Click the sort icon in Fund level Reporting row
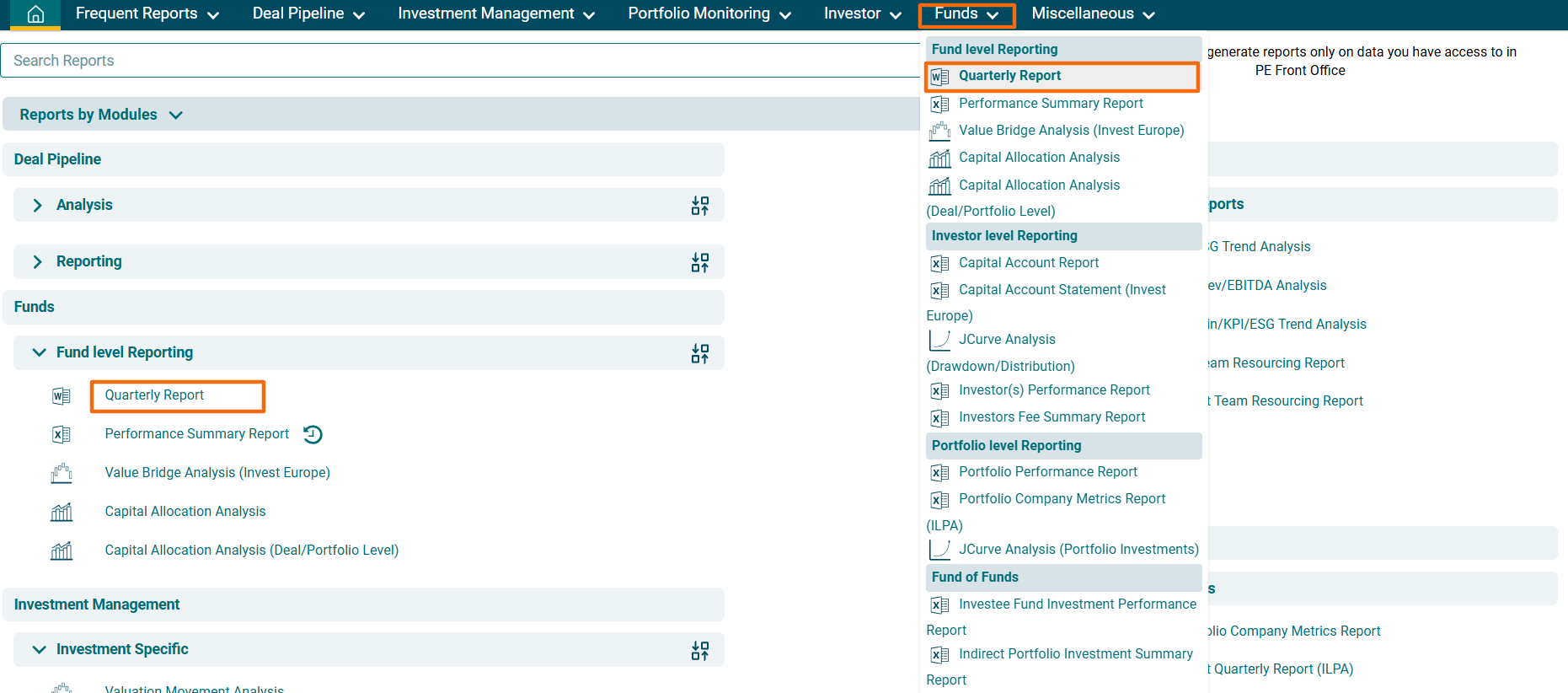The height and width of the screenshot is (693, 1568). click(x=699, y=353)
